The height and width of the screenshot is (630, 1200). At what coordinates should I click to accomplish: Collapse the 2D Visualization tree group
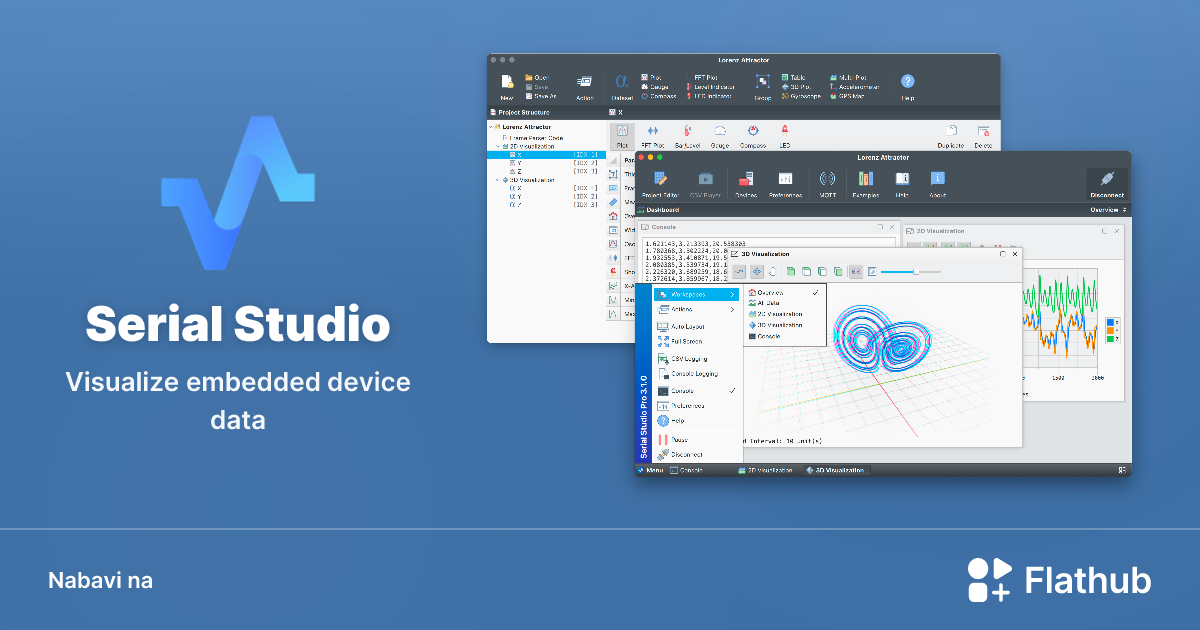click(498, 147)
